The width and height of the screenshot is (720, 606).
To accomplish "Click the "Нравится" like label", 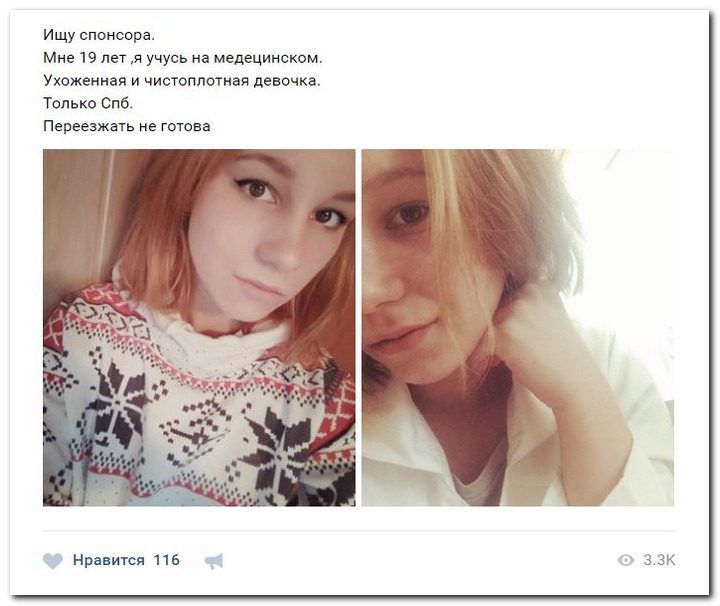I will [108, 560].
